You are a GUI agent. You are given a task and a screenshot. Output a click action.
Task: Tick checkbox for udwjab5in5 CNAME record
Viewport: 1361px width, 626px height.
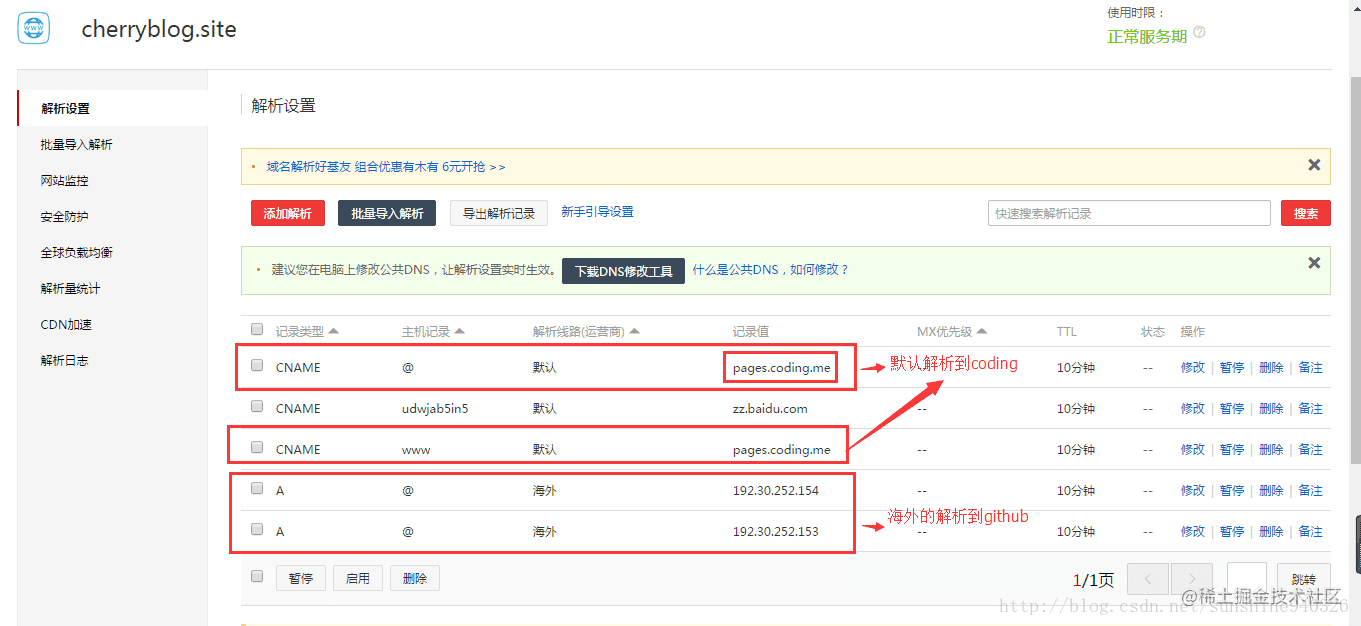[x=257, y=406]
